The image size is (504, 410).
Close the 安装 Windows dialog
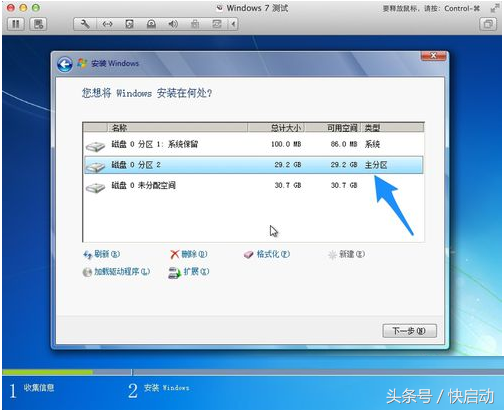[433, 56]
